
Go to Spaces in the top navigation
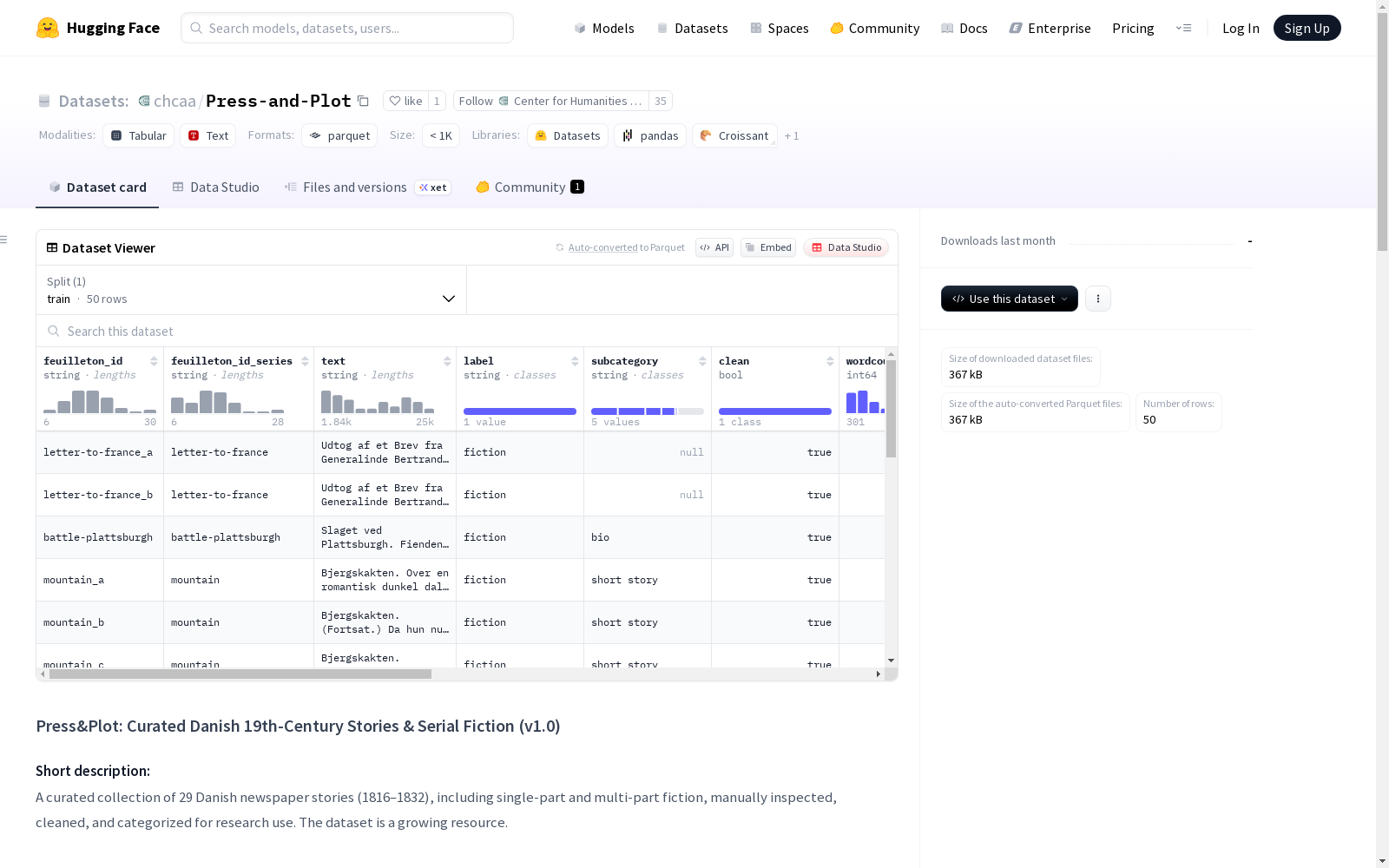[x=780, y=28]
